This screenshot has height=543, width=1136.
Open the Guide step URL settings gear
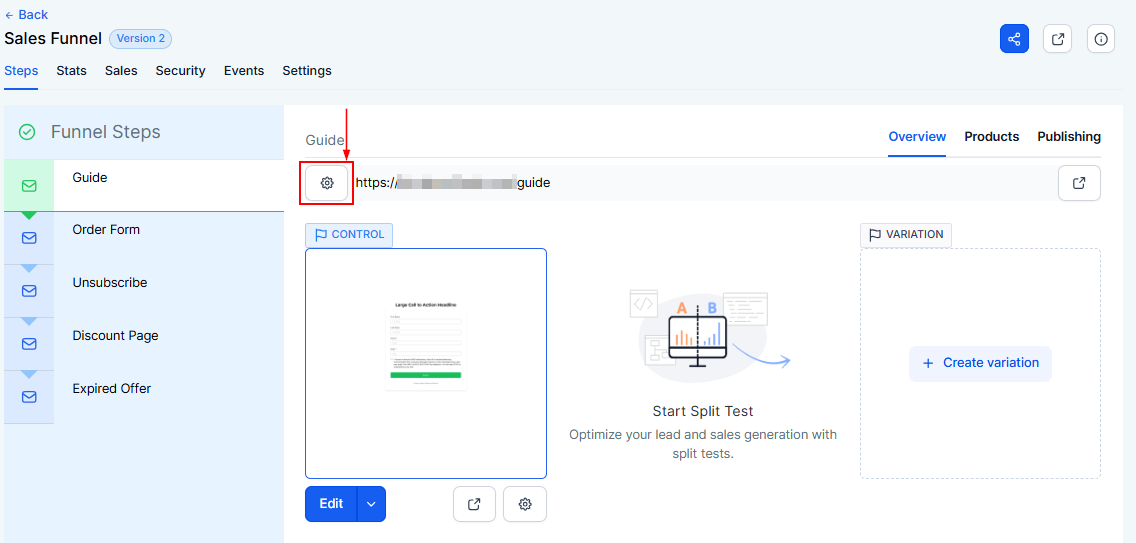point(327,183)
